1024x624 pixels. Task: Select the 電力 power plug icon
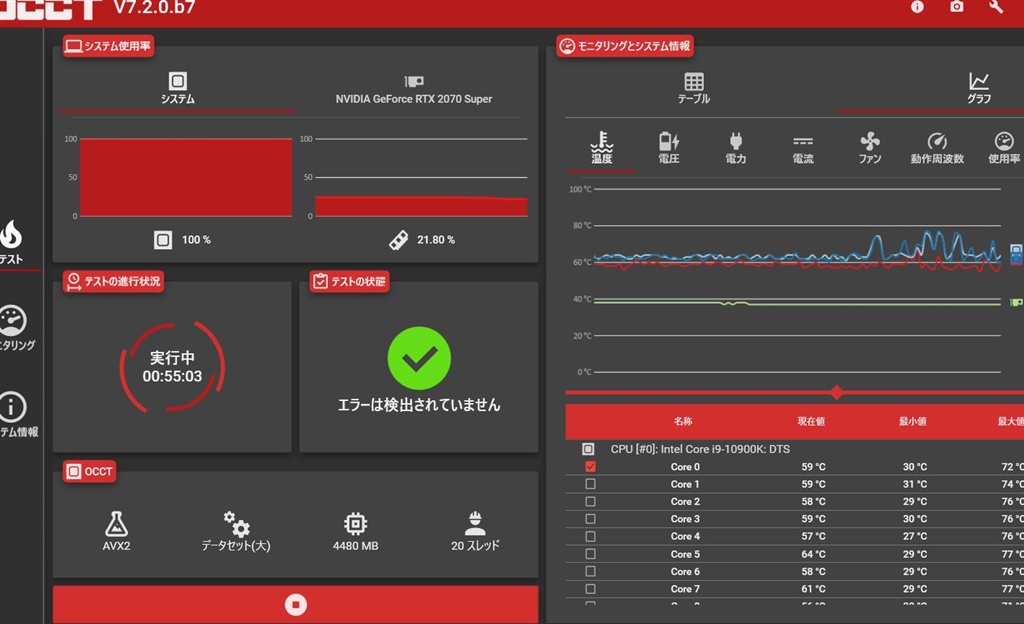736,148
